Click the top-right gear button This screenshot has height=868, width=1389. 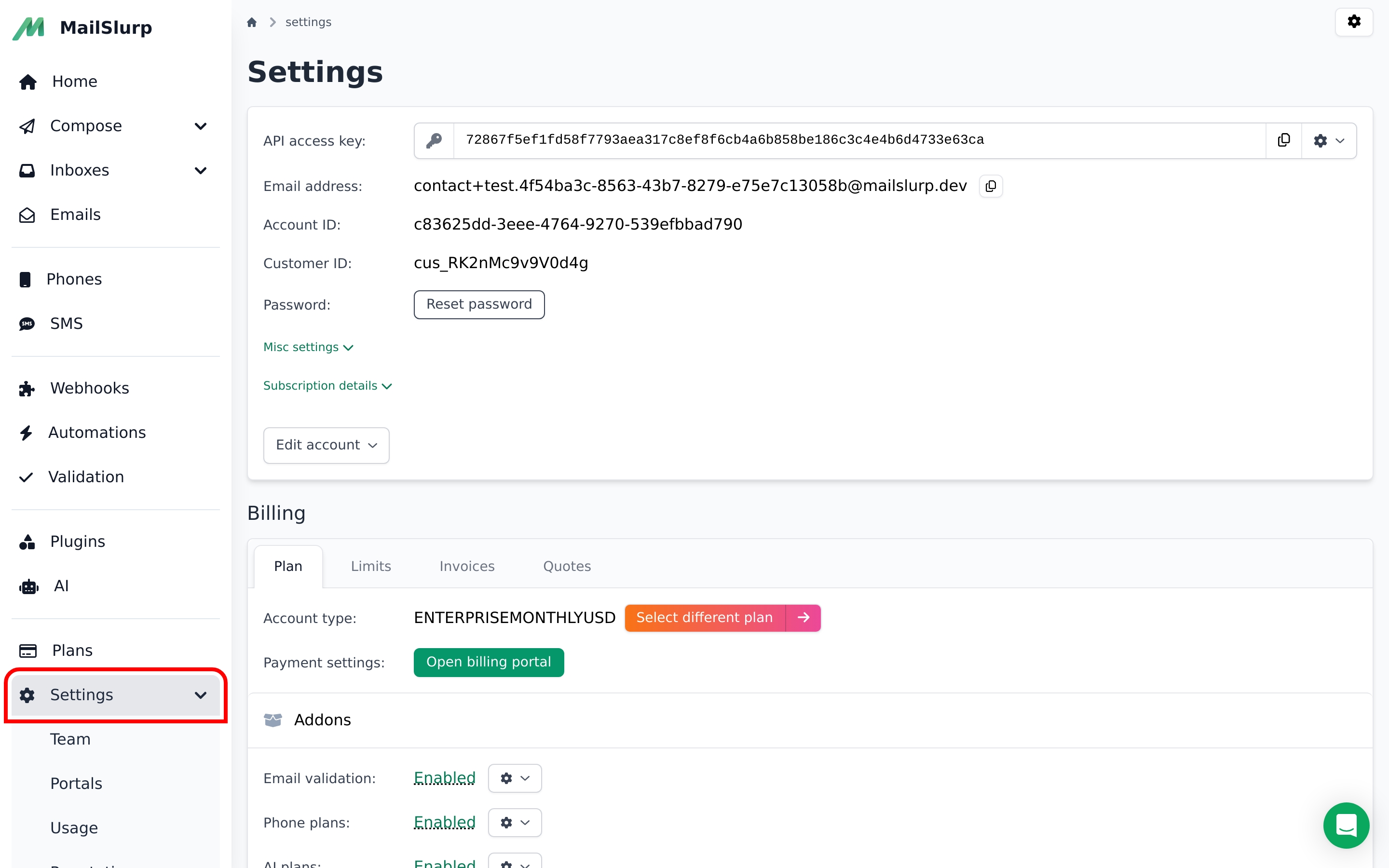1353,22
